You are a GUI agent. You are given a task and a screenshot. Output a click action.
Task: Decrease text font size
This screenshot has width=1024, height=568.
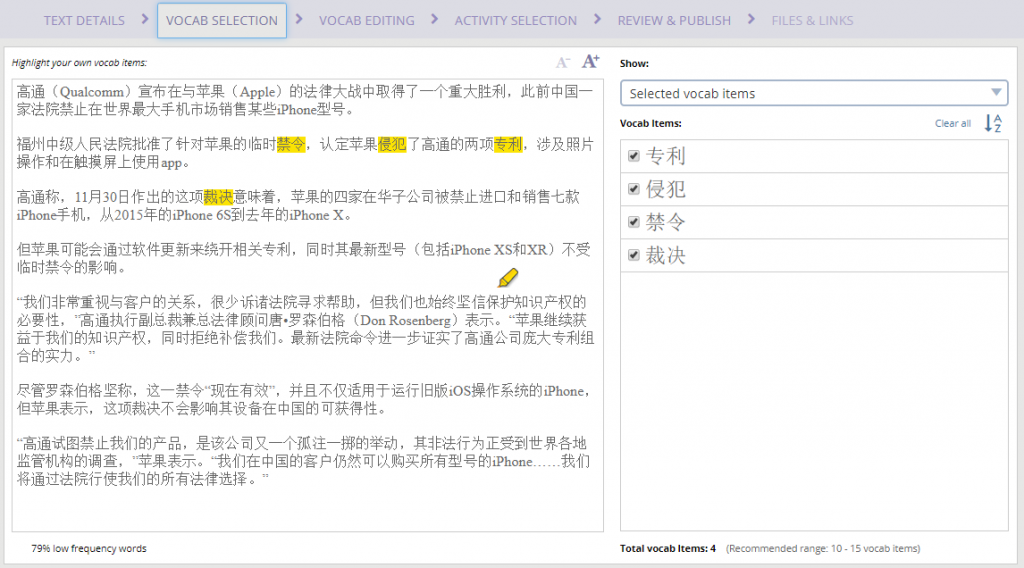pyautogui.click(x=563, y=62)
